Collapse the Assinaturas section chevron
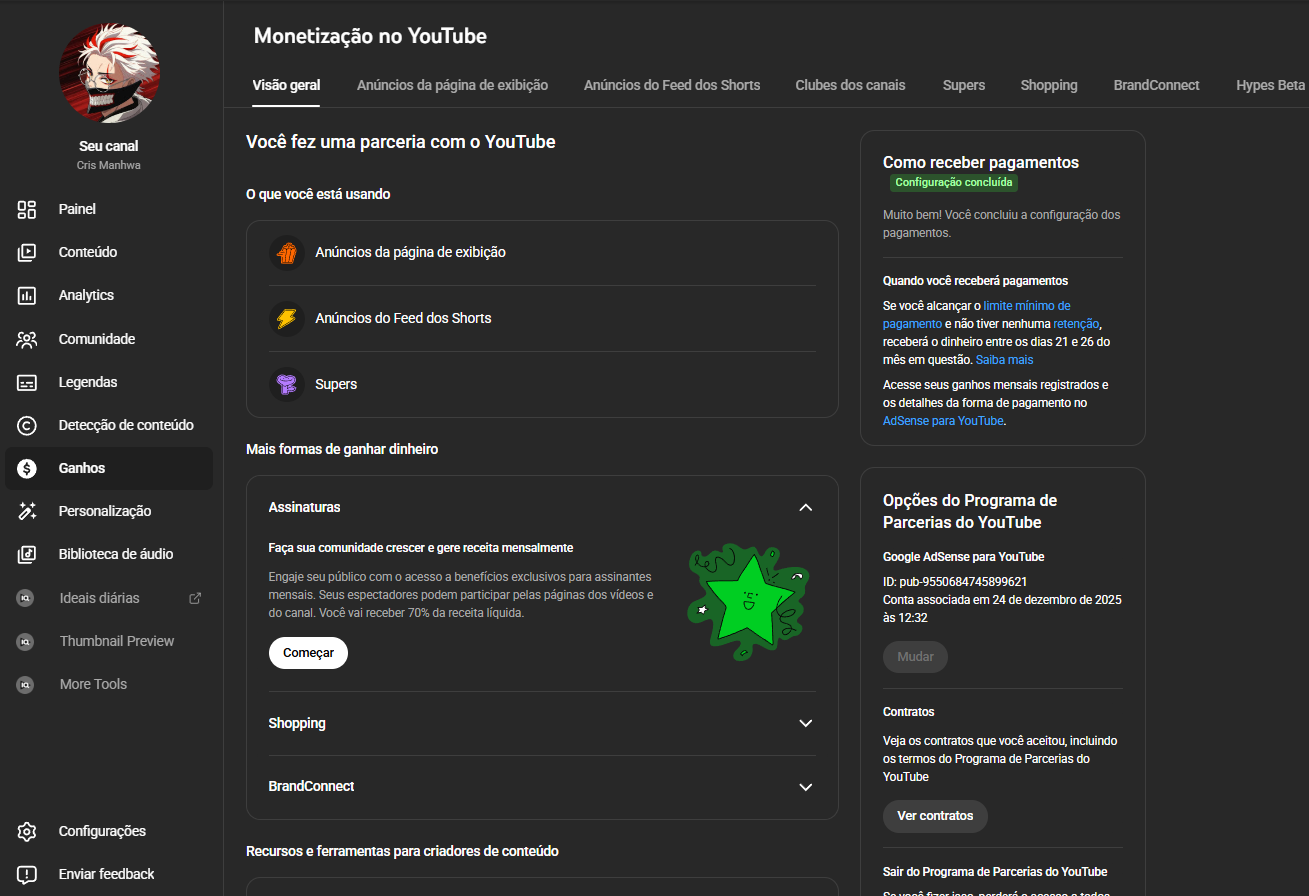The width and height of the screenshot is (1309, 896). (806, 507)
